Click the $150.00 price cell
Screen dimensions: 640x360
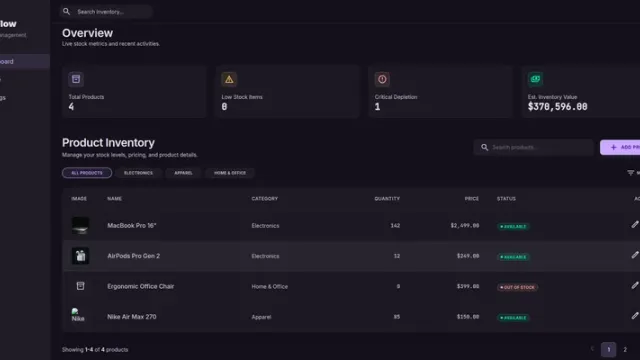[x=468, y=317]
